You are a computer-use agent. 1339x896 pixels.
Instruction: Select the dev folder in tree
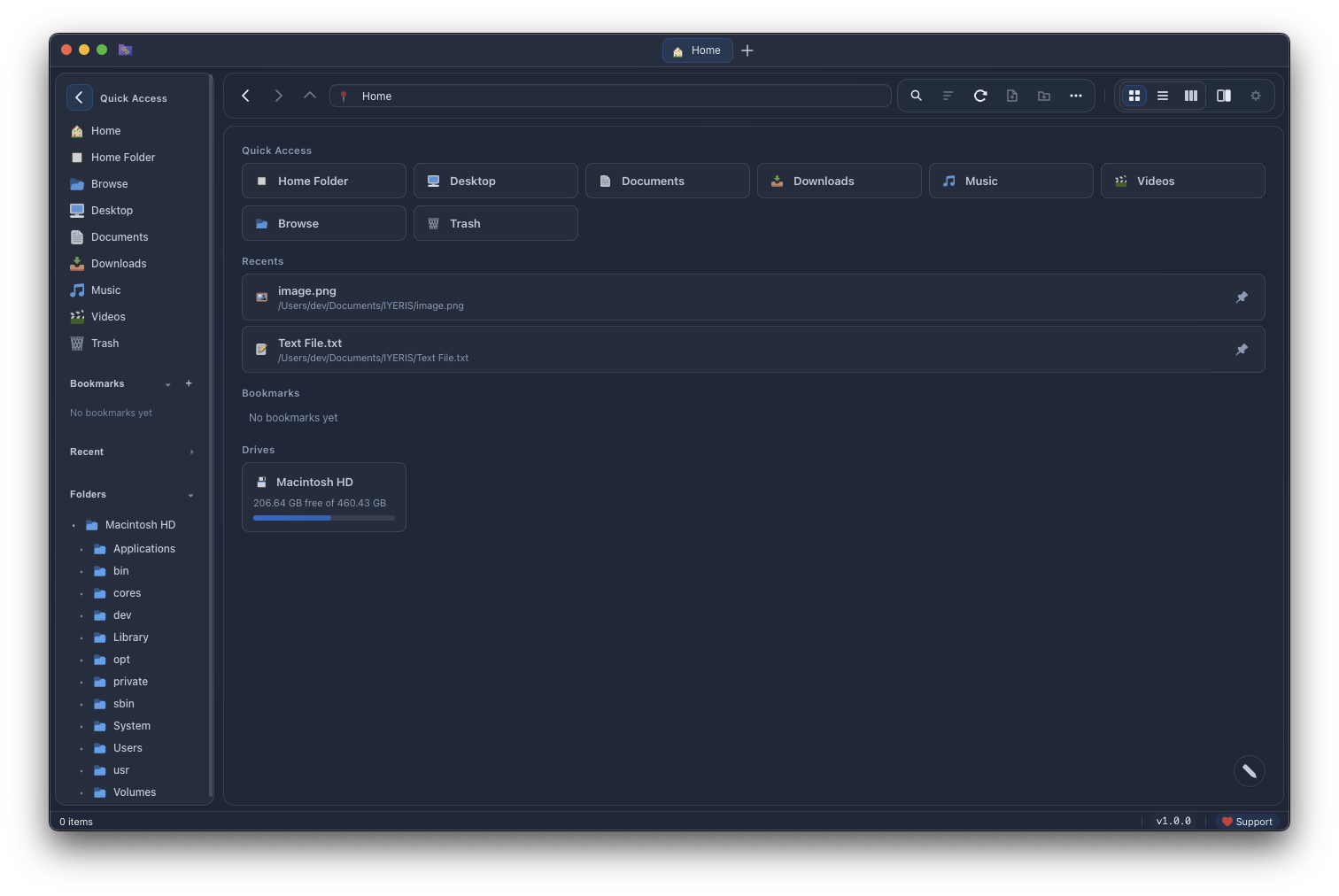click(122, 615)
